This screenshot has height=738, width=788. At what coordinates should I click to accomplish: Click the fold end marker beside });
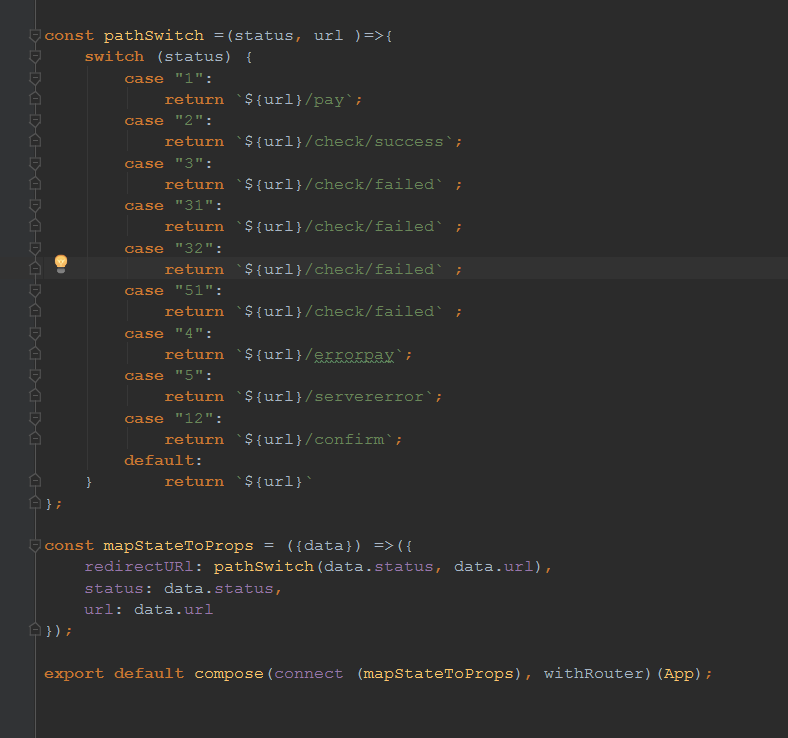35,630
